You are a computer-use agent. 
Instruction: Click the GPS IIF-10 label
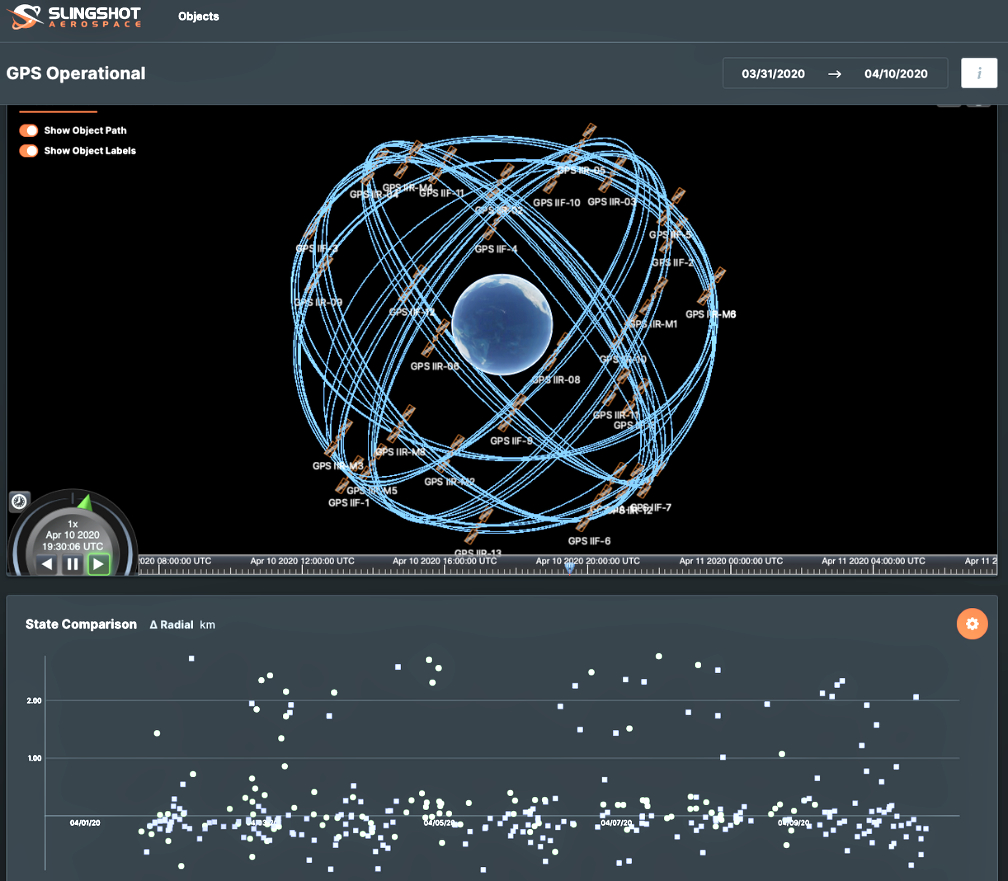[556, 203]
